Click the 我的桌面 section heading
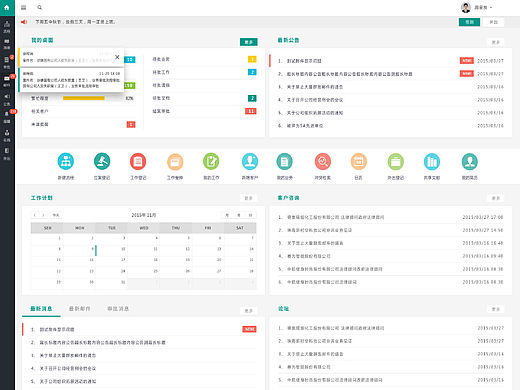Image resolution: width=520 pixels, height=390 pixels. coord(42,40)
